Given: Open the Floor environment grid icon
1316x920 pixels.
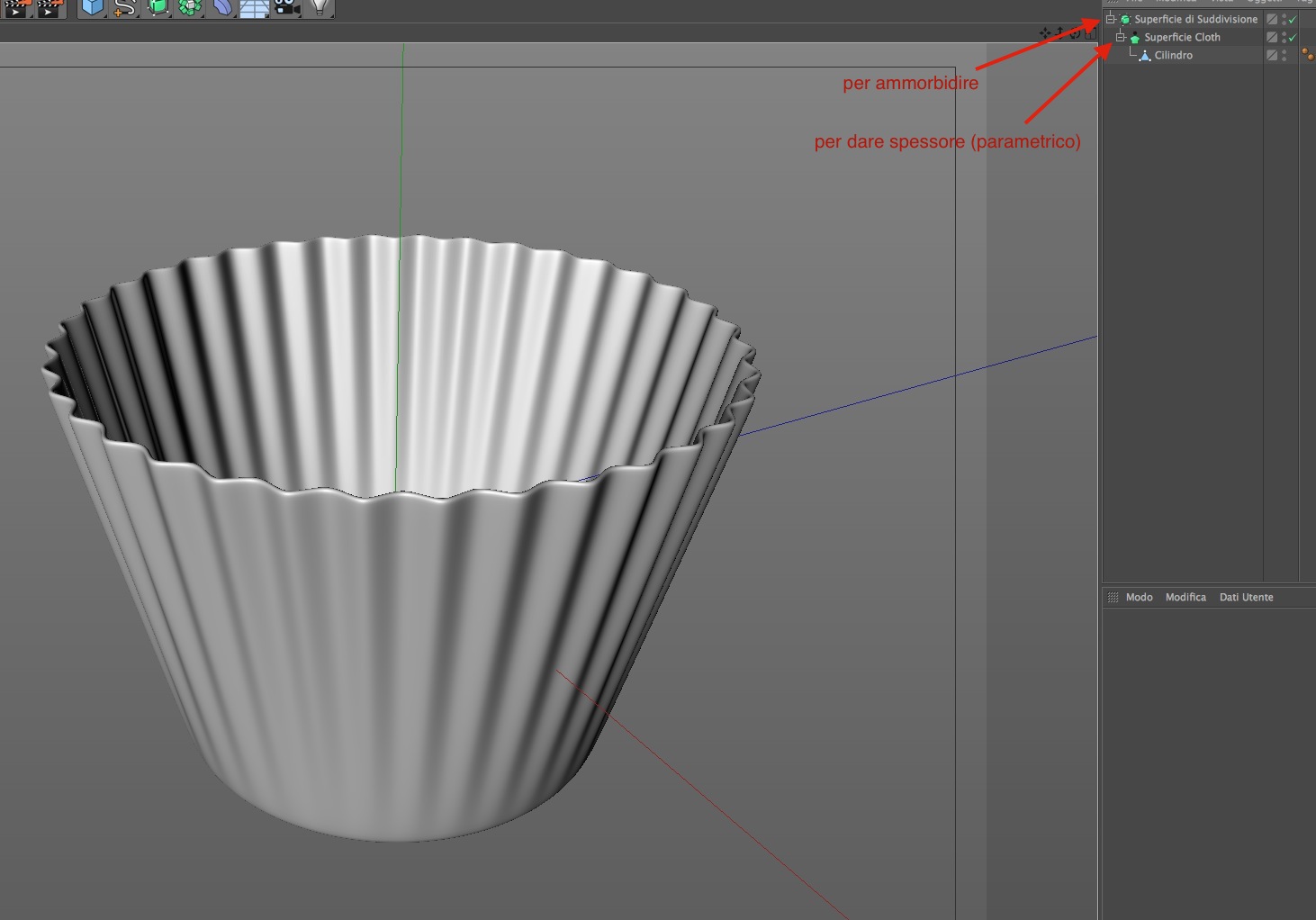Looking at the screenshot, I should (x=254, y=8).
